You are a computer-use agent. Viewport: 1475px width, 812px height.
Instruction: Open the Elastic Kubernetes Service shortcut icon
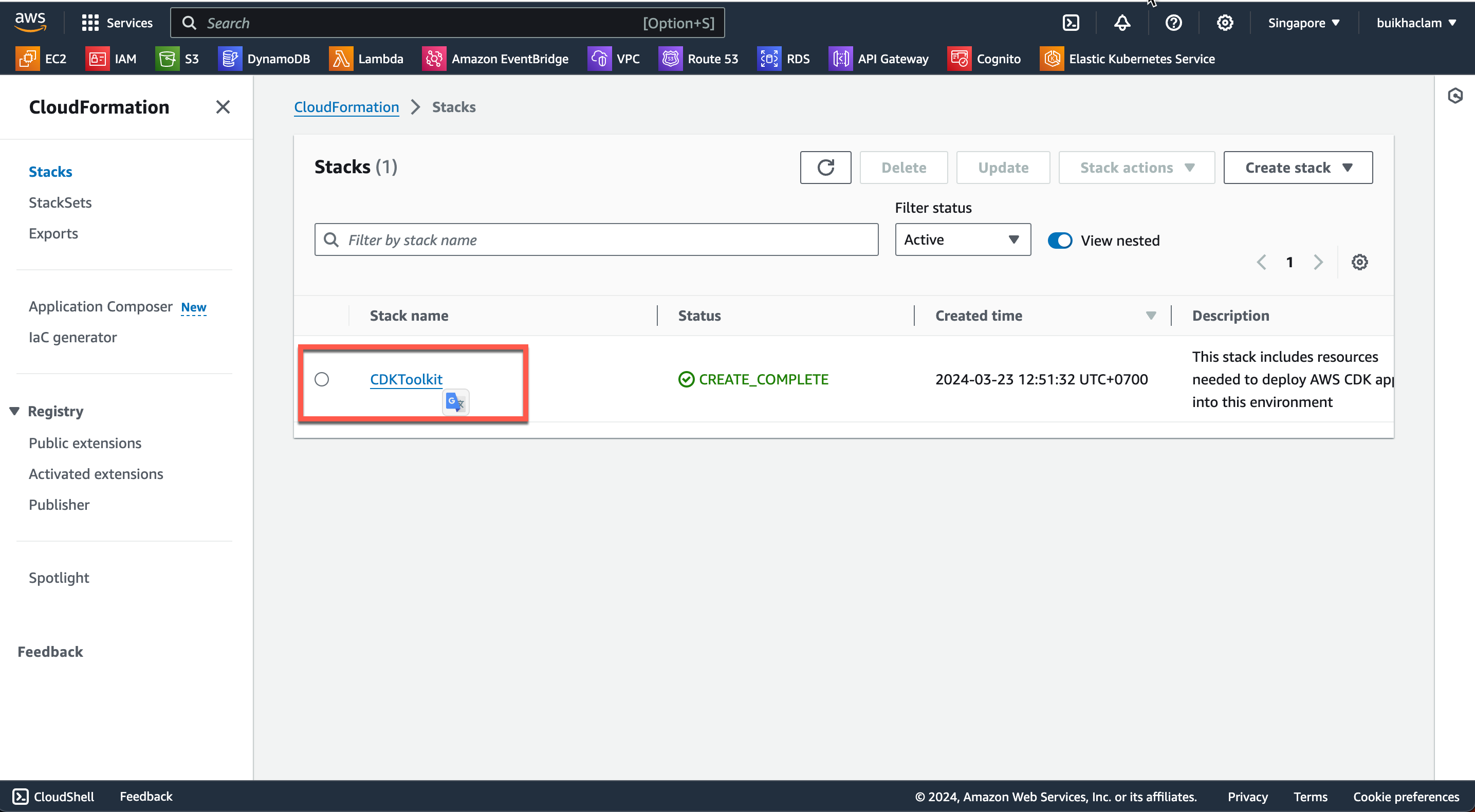[1052, 59]
